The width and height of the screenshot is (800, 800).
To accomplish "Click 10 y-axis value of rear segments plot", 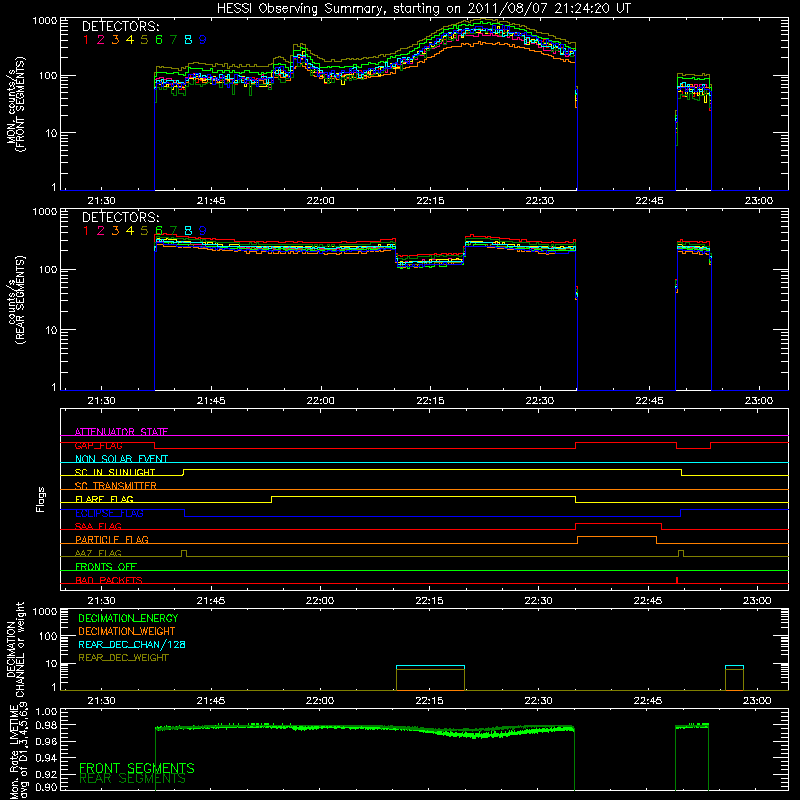I will point(51,330).
